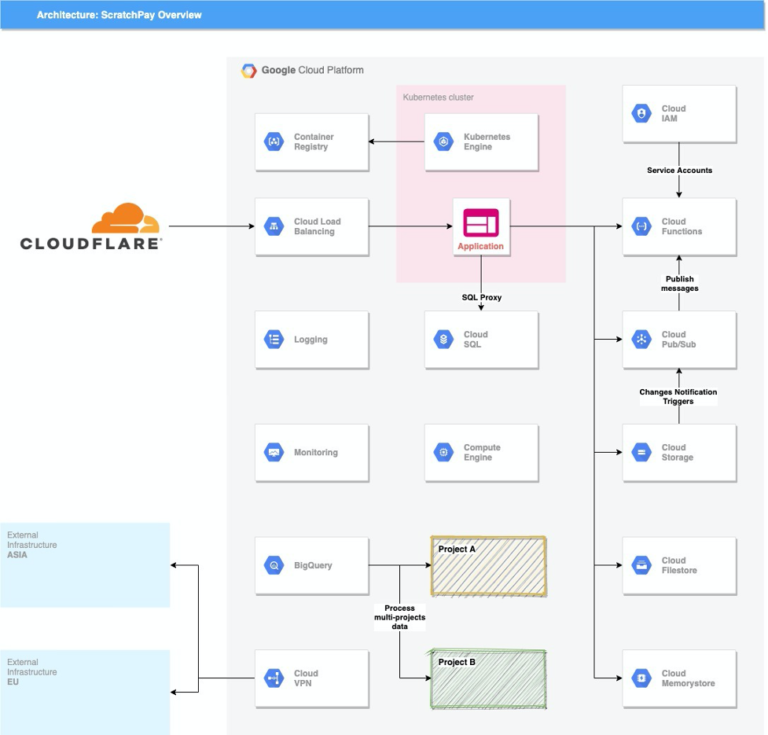Click the Cloud Memorystore icon
This screenshot has width=768, height=735.
click(x=641, y=678)
